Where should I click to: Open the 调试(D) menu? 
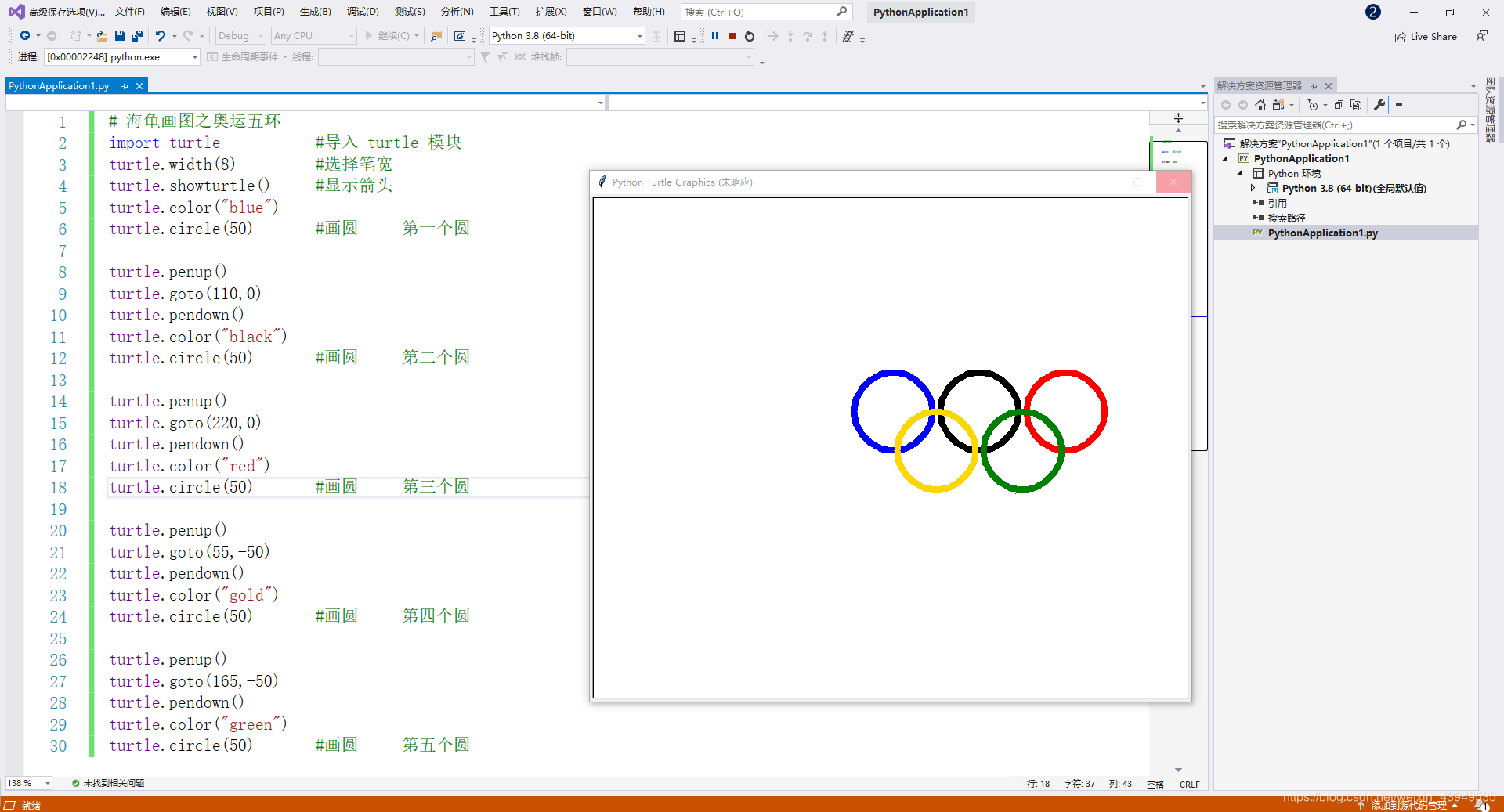tap(363, 12)
